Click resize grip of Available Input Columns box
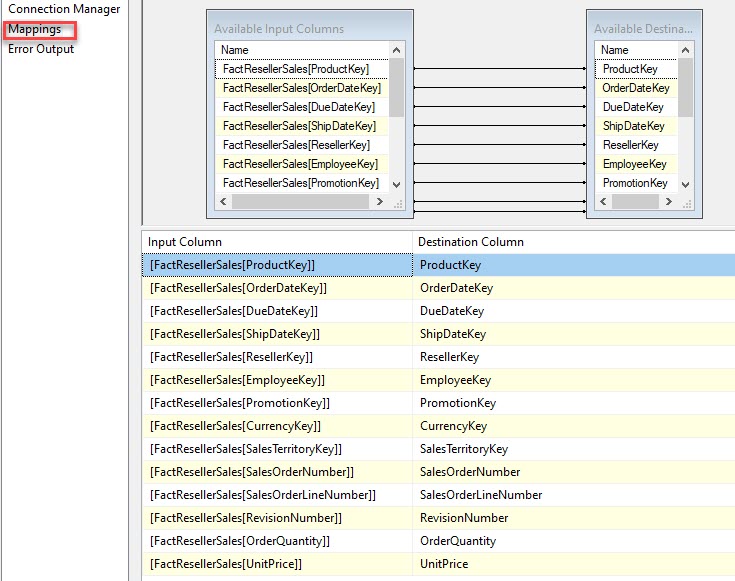This screenshot has width=735, height=581. 397,203
